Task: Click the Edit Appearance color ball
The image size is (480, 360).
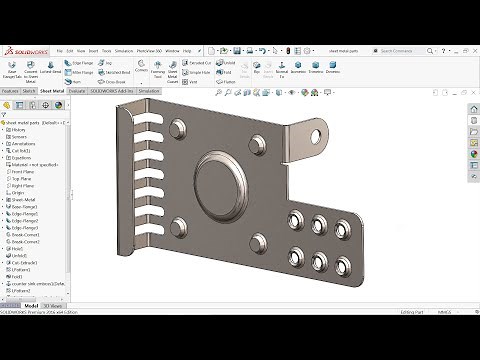Action: tap(304, 93)
